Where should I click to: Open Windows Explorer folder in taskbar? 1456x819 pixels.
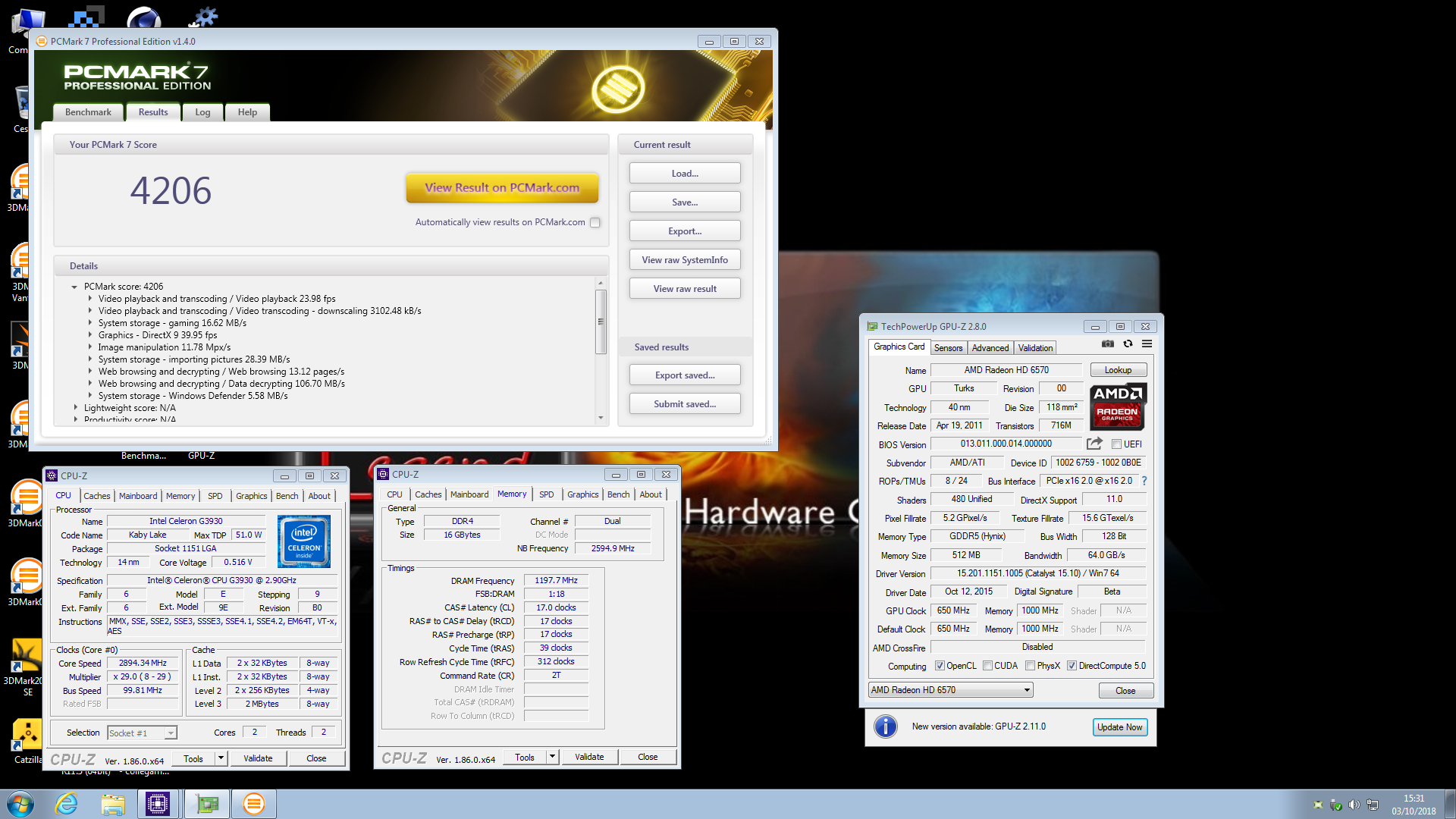coord(113,804)
